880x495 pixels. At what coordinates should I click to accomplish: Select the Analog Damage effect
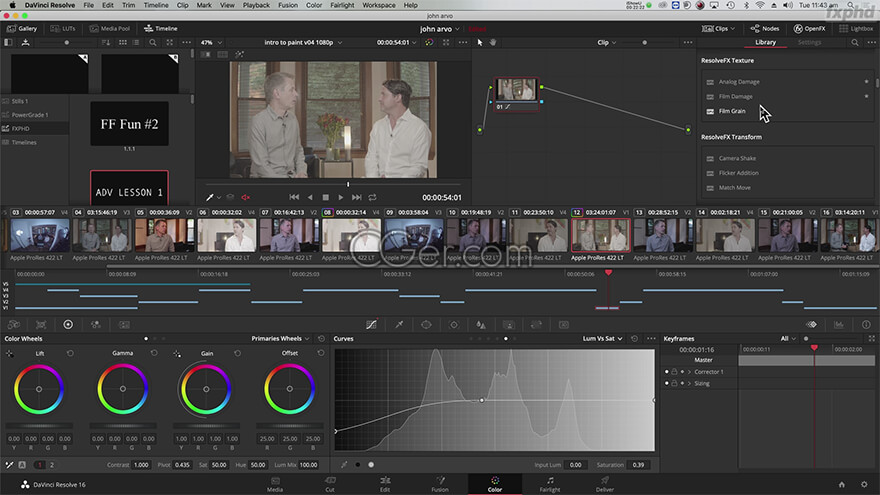click(739, 82)
